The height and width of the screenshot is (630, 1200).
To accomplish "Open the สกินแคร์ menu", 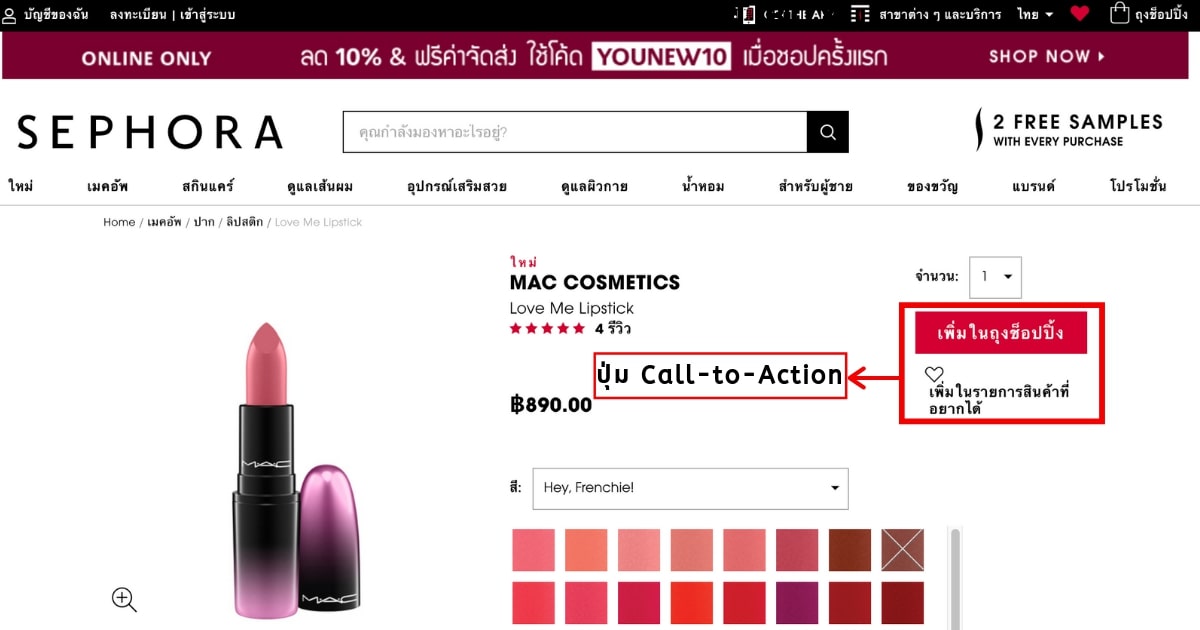I will [208, 186].
